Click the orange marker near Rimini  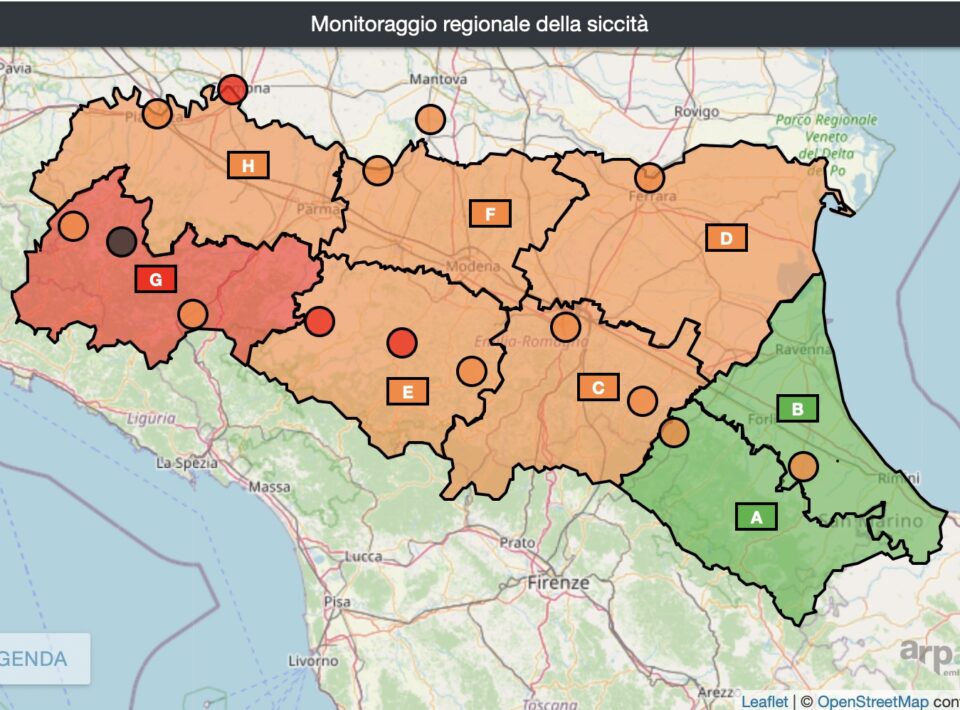[x=803, y=466]
